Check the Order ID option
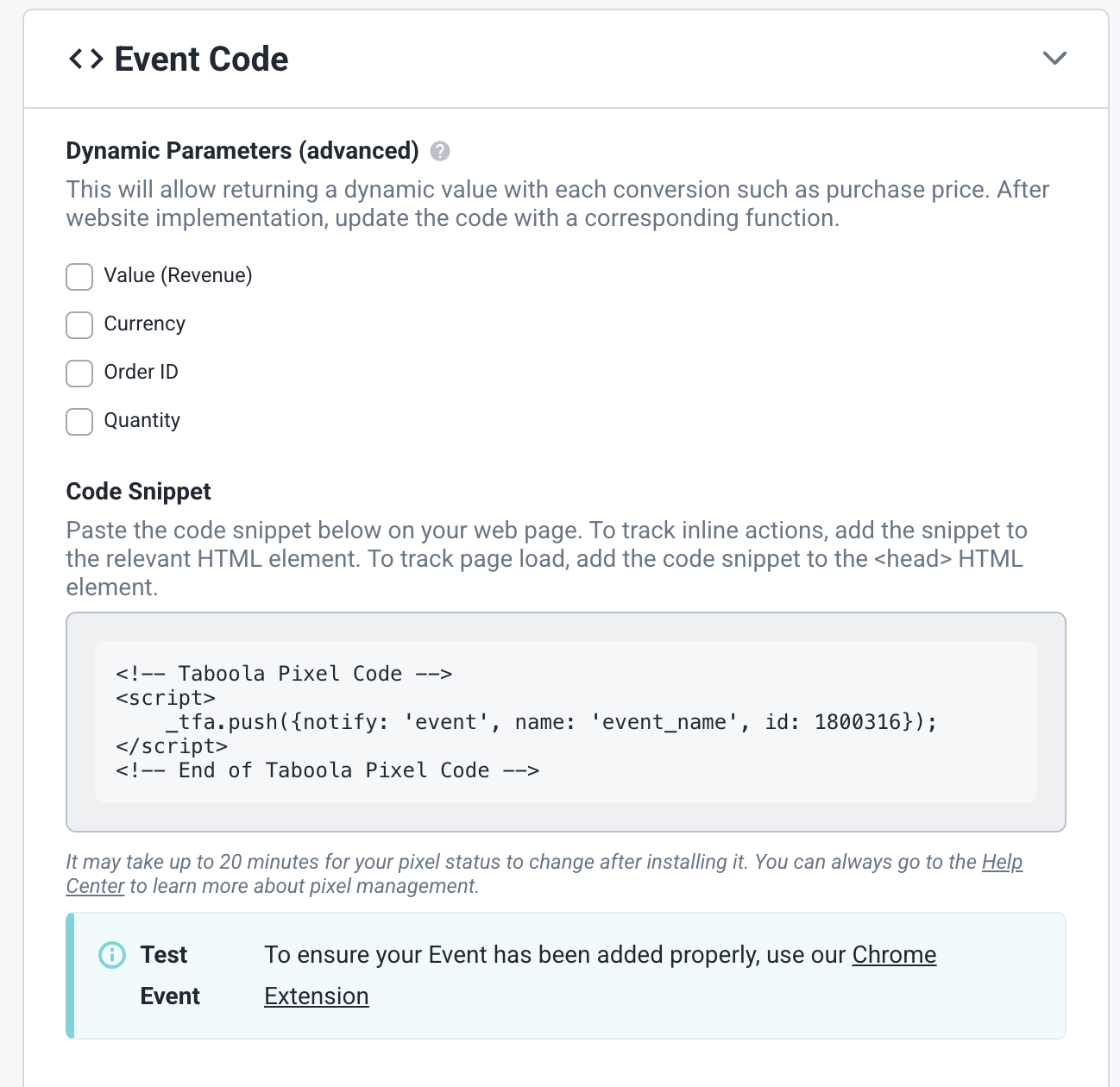 click(x=79, y=374)
